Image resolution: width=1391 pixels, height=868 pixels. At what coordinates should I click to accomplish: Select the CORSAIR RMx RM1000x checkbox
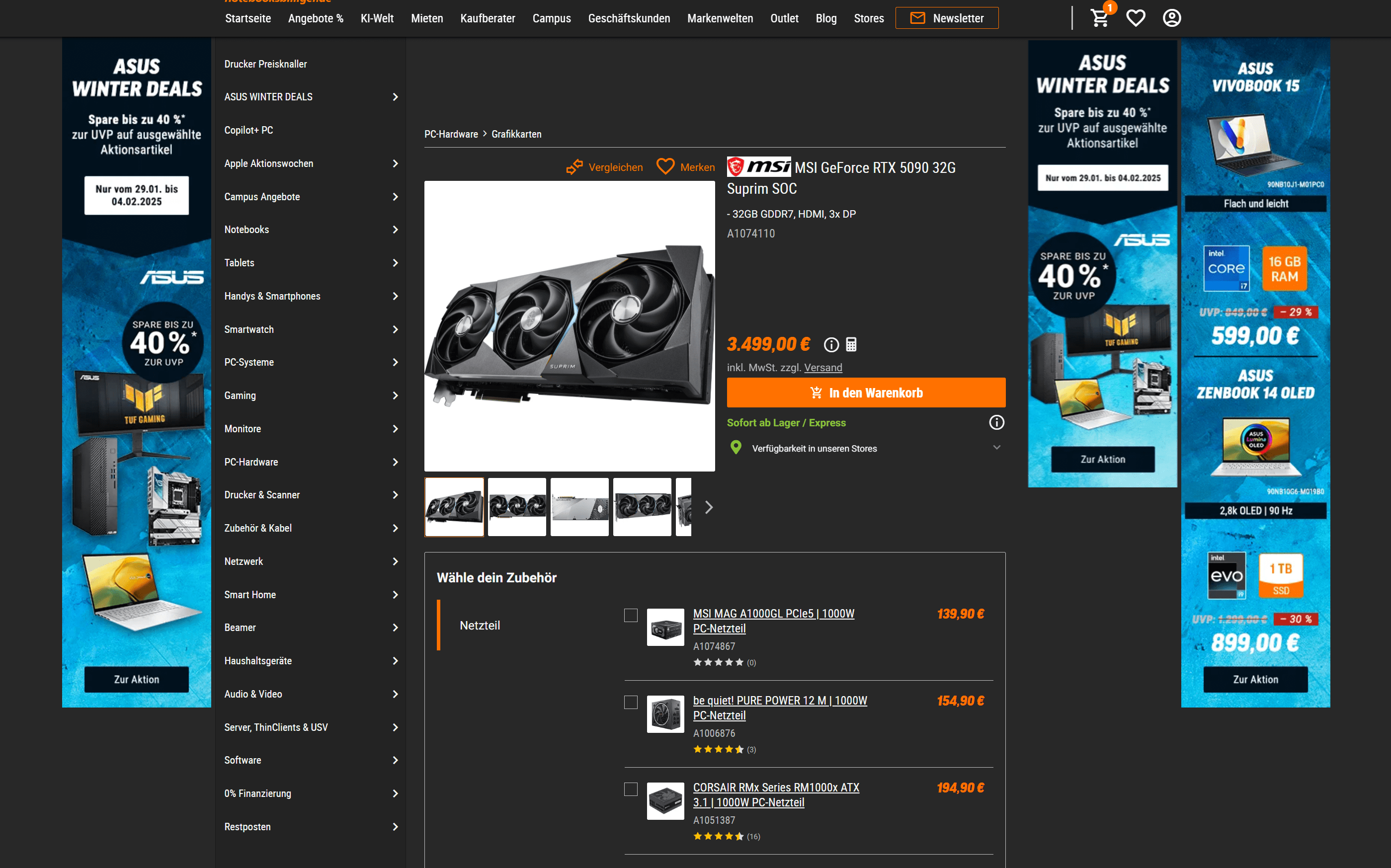coord(631,789)
